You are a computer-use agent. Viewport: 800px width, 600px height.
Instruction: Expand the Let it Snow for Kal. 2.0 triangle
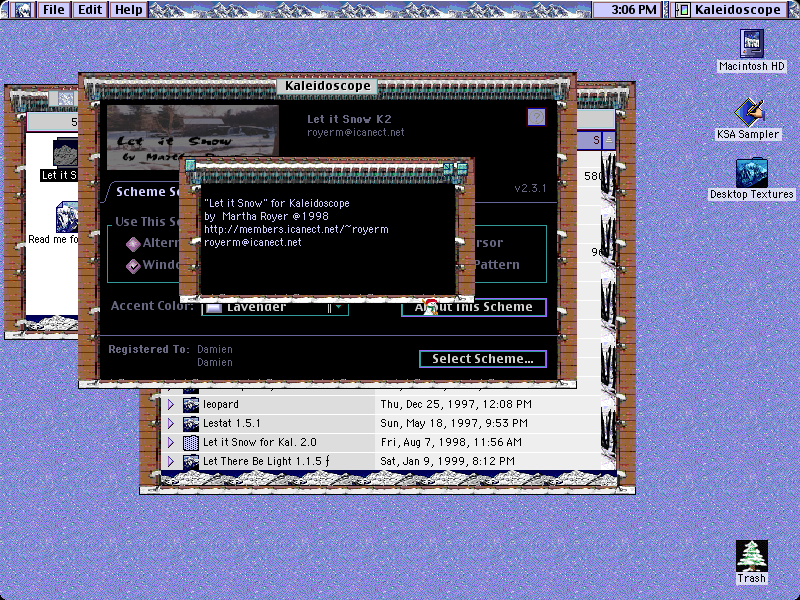click(171, 442)
